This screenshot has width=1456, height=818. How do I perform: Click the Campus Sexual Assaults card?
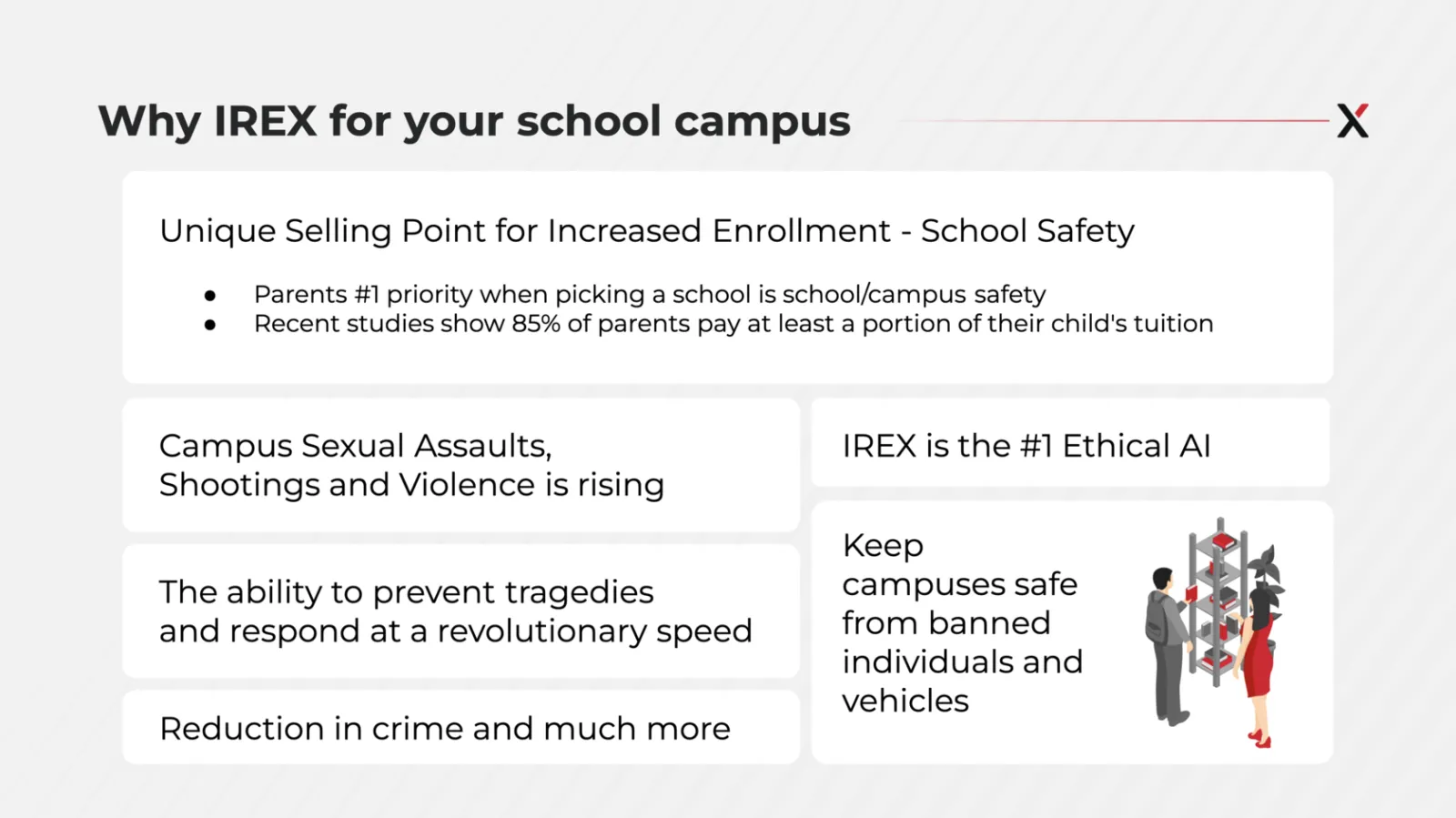tap(461, 465)
